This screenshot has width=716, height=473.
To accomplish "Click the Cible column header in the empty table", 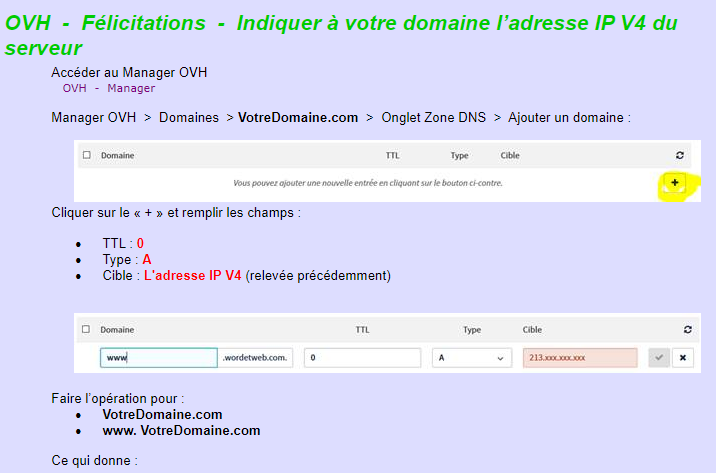I will click(509, 156).
